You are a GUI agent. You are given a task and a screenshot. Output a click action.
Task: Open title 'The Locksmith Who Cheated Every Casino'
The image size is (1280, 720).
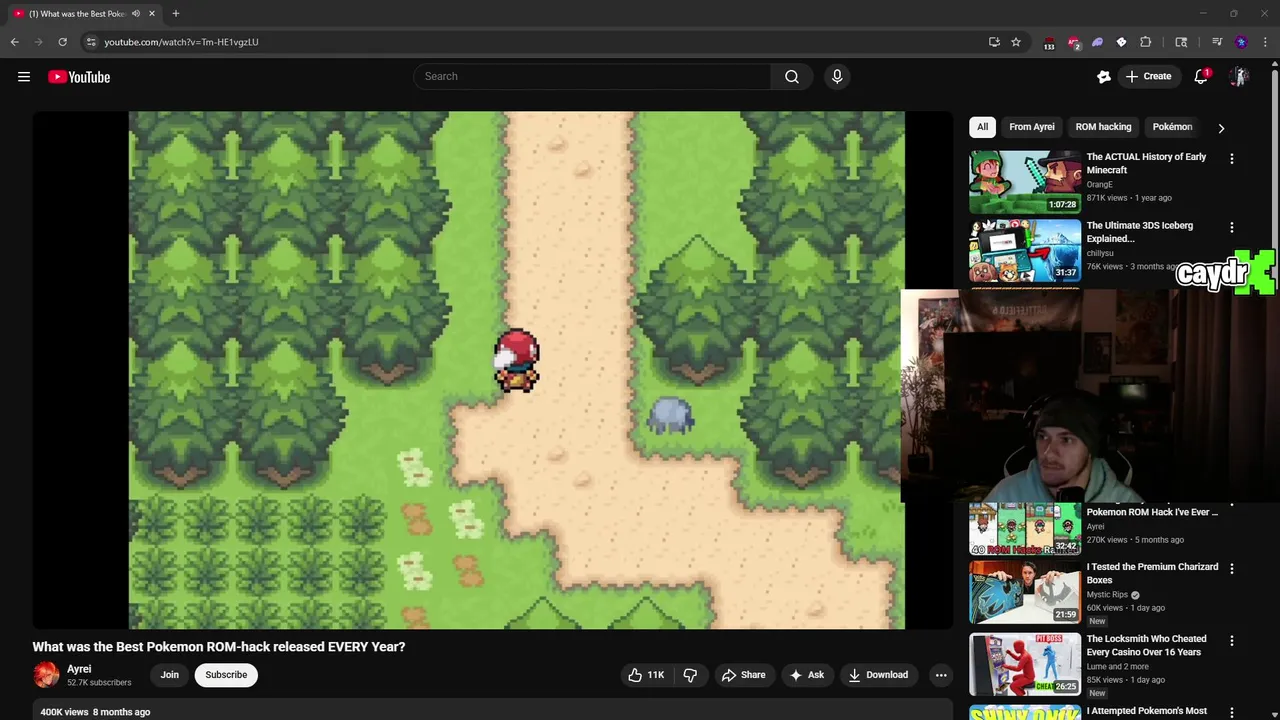click(1147, 645)
